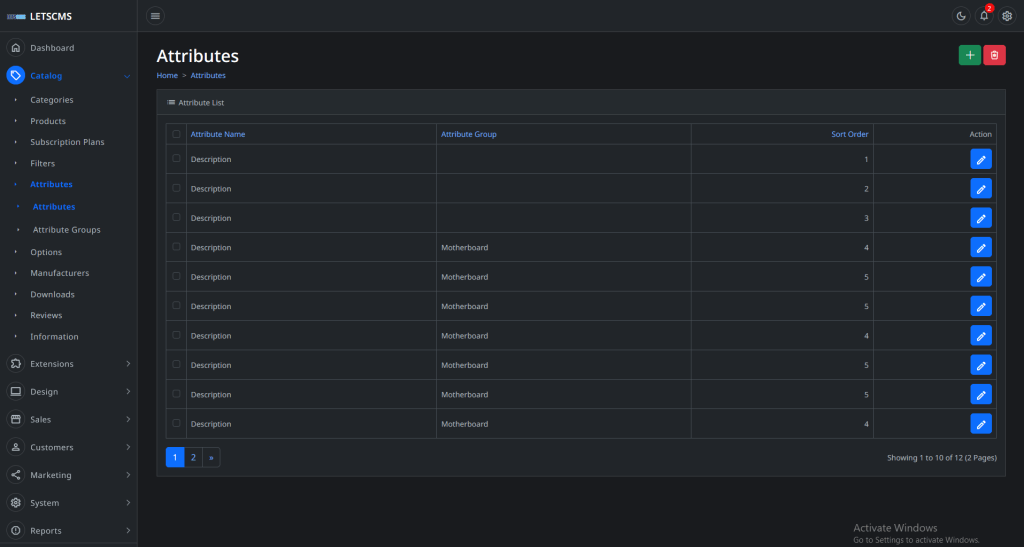Open notifications bell in the header
This screenshot has width=1024, height=547.
tap(984, 16)
